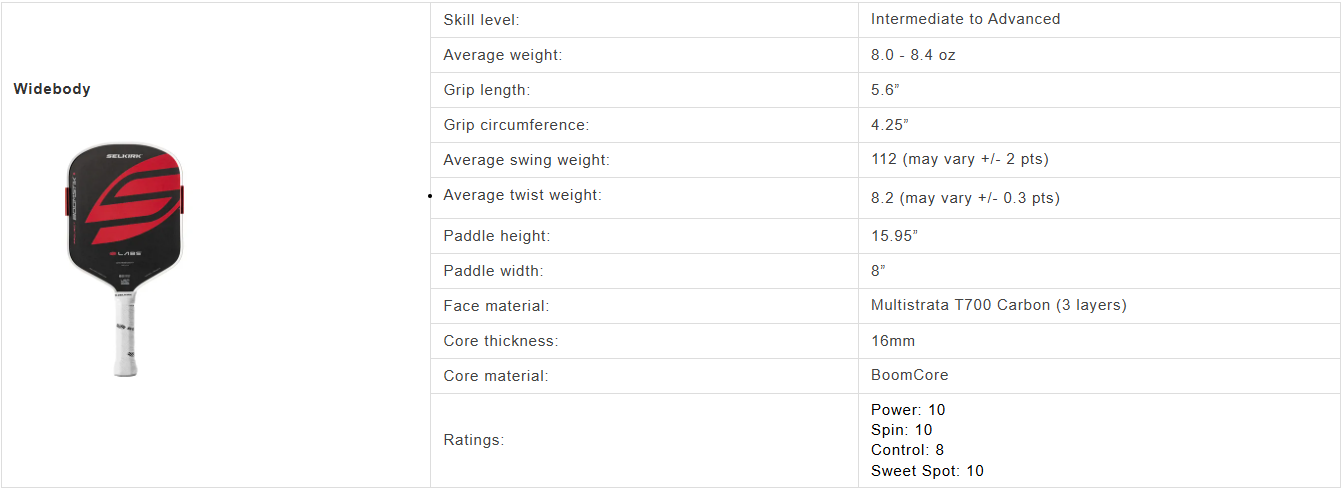Click the Control: 8 rating
This screenshot has height=489, width=1342.
click(907, 450)
